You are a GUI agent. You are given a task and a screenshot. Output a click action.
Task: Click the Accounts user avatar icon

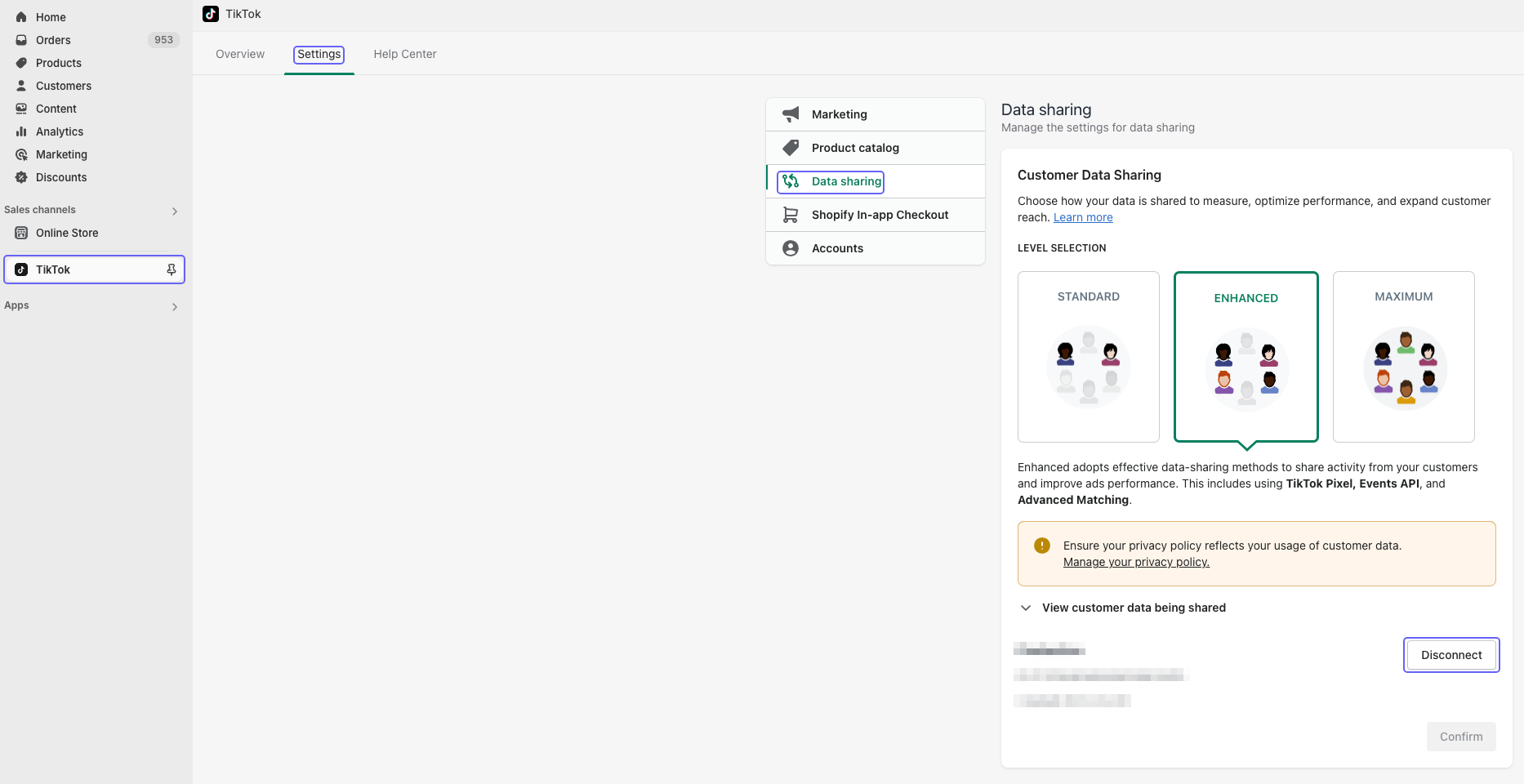point(791,248)
